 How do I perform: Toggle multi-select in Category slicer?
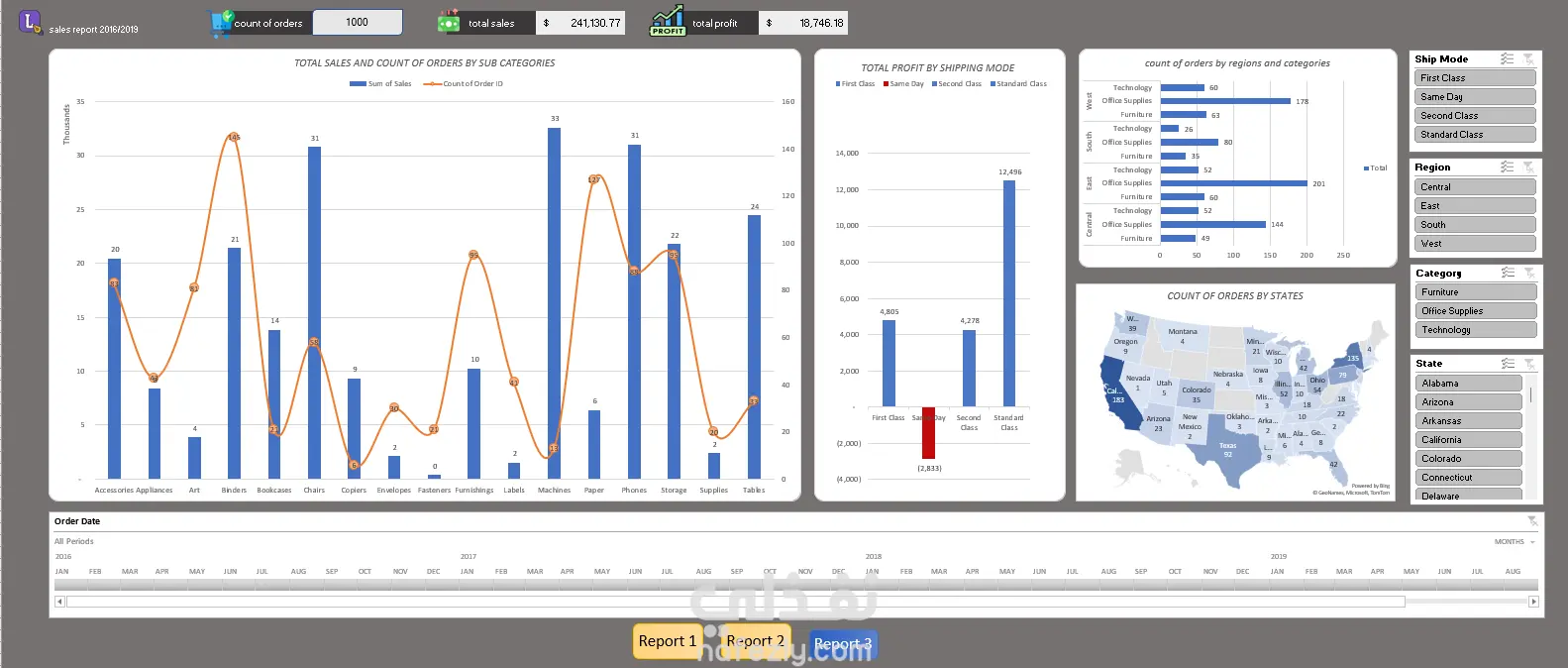pyautogui.click(x=1508, y=273)
